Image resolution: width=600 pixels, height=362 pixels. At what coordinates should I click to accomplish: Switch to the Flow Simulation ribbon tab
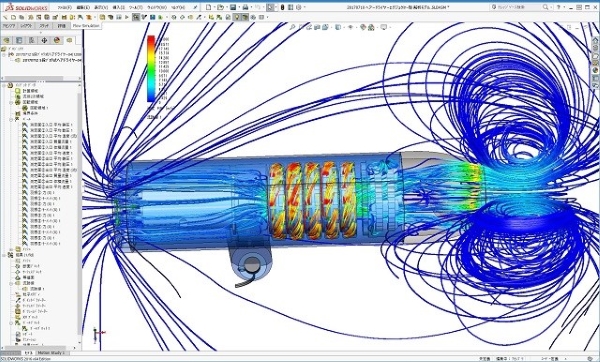coord(86,26)
